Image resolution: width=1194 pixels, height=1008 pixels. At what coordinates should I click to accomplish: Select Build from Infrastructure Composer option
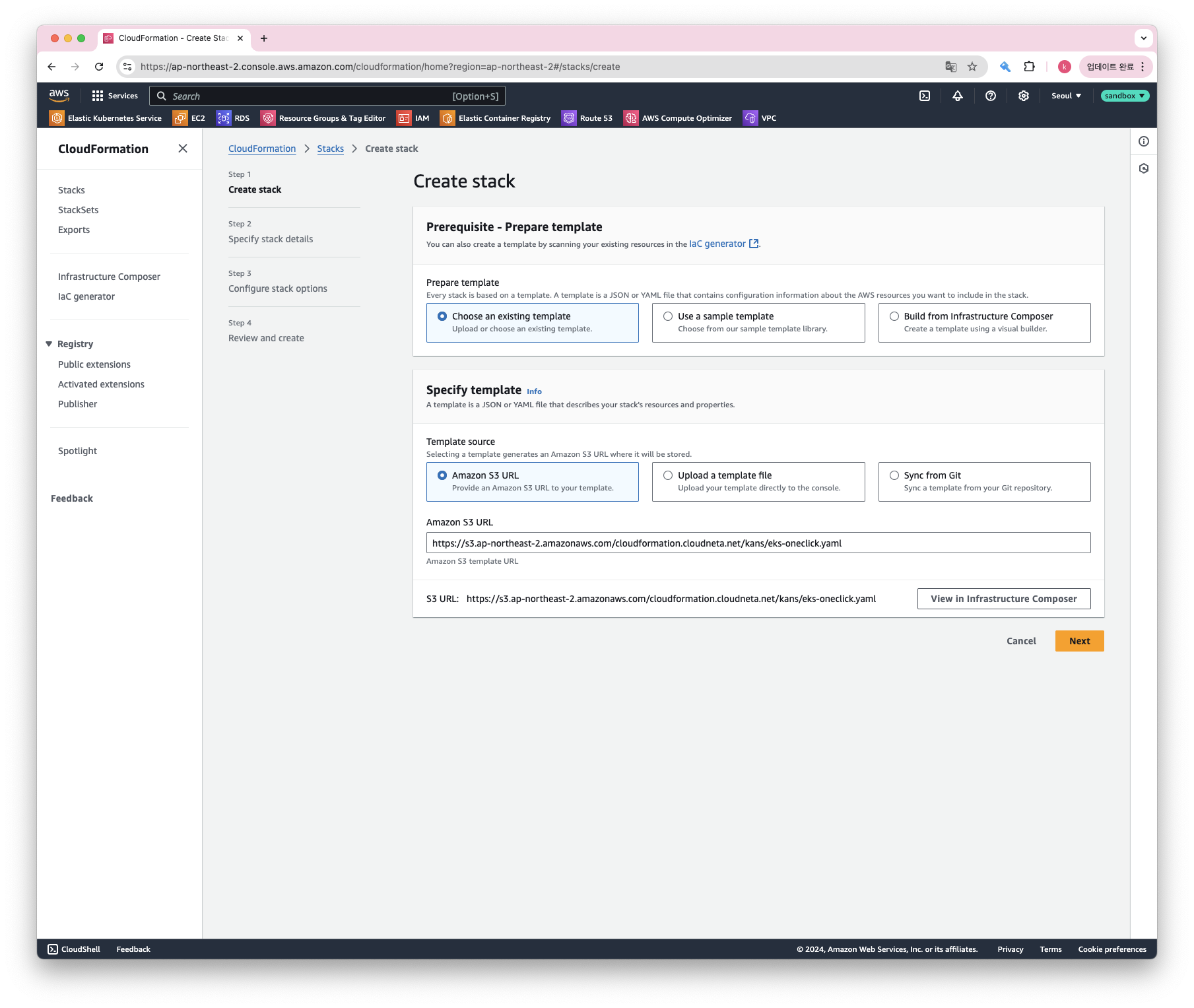984,323
